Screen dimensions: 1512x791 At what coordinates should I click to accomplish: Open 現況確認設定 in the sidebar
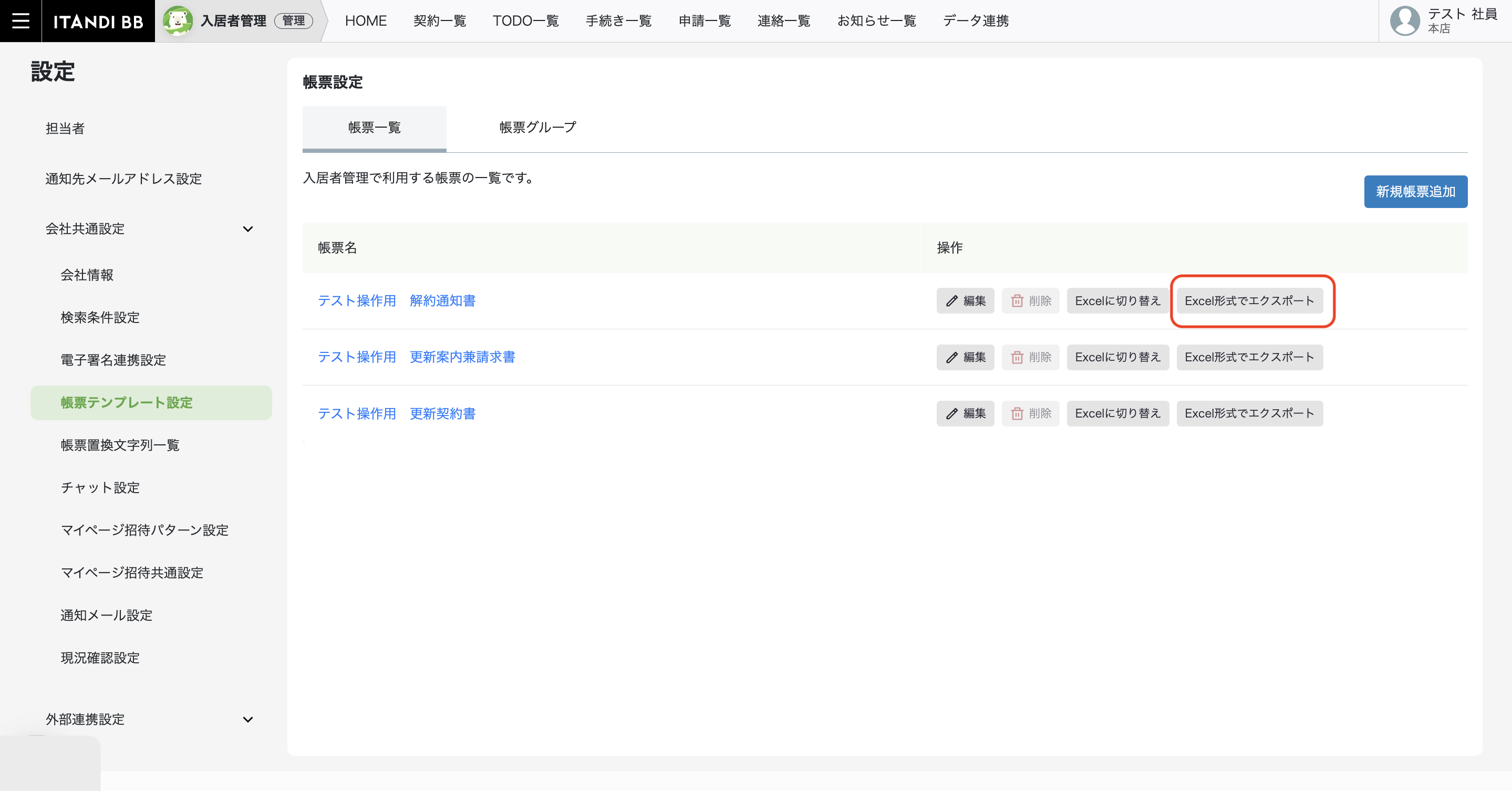pos(100,658)
